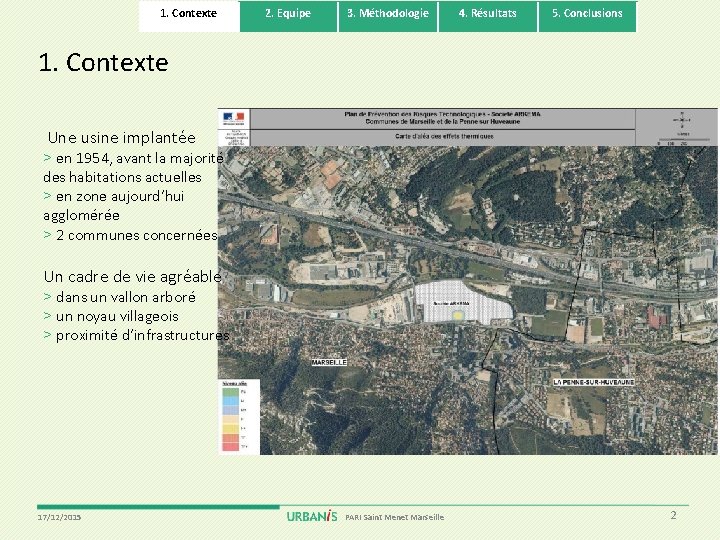
Task: Click the slide number '2' in the footer
Action: tap(673, 515)
